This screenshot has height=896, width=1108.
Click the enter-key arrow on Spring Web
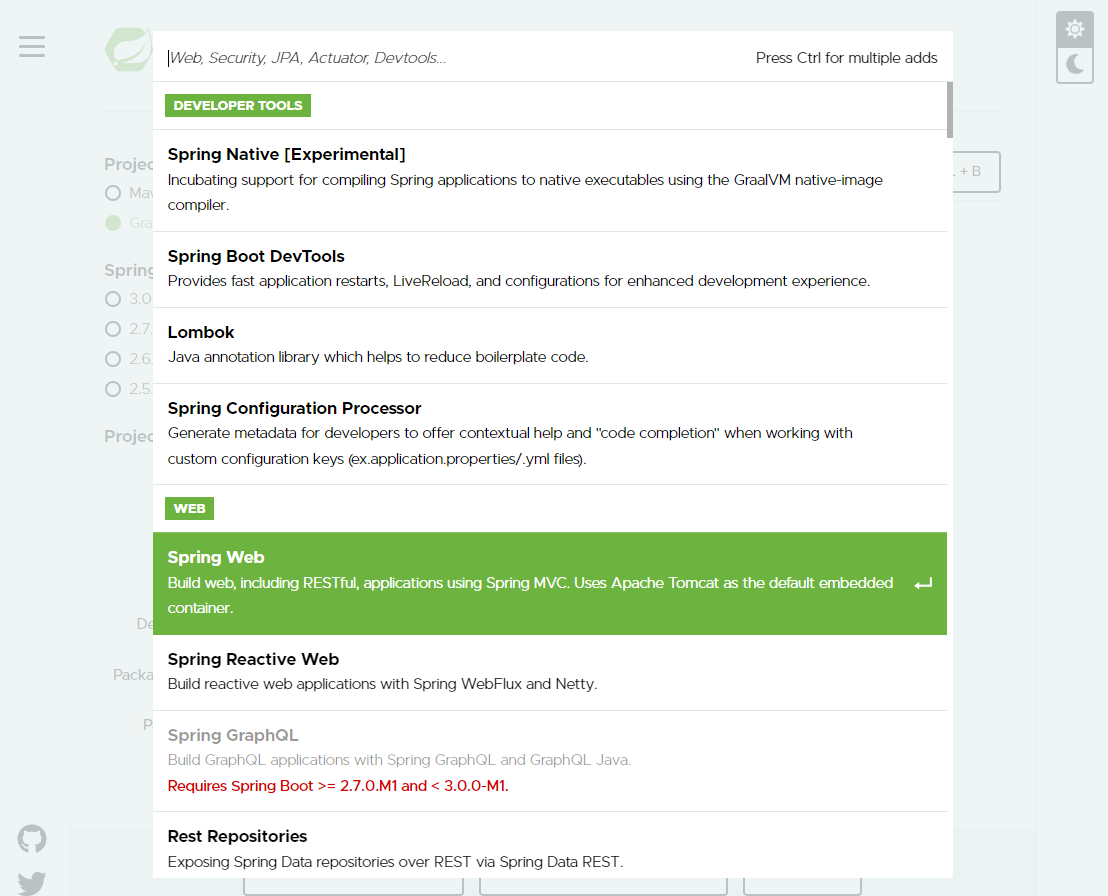click(x=924, y=584)
